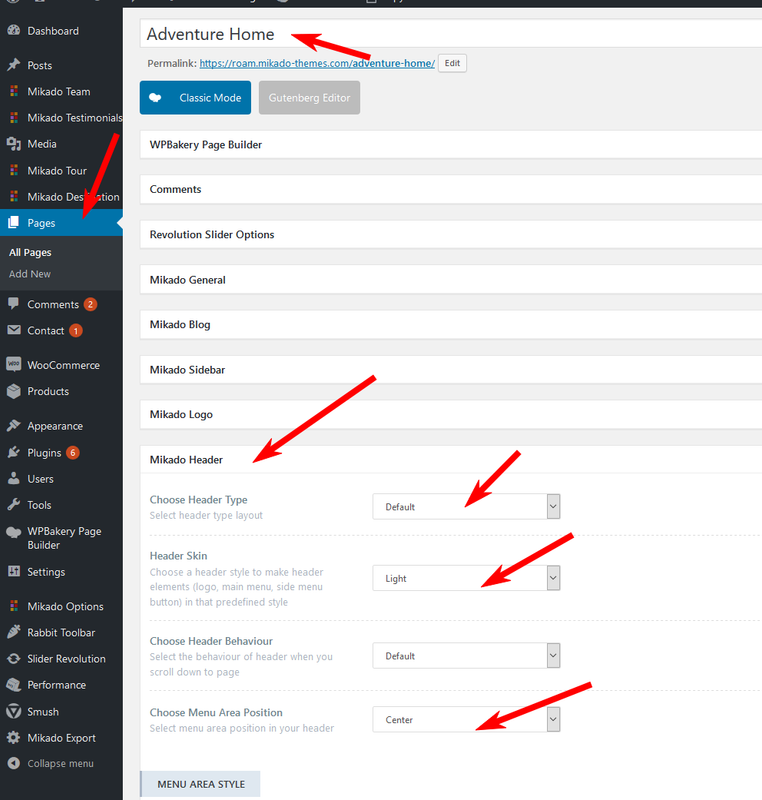Image resolution: width=762 pixels, height=800 pixels.
Task: Expand the Mikado Logo panel
Action: click(x=451, y=414)
